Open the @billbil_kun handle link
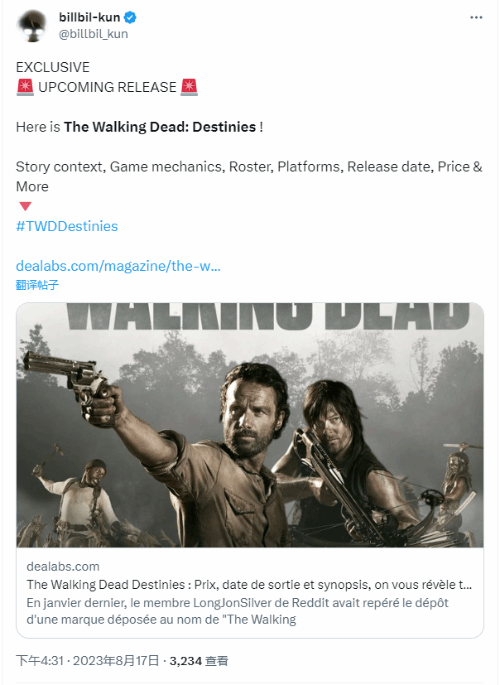500x685 pixels. pos(93,34)
